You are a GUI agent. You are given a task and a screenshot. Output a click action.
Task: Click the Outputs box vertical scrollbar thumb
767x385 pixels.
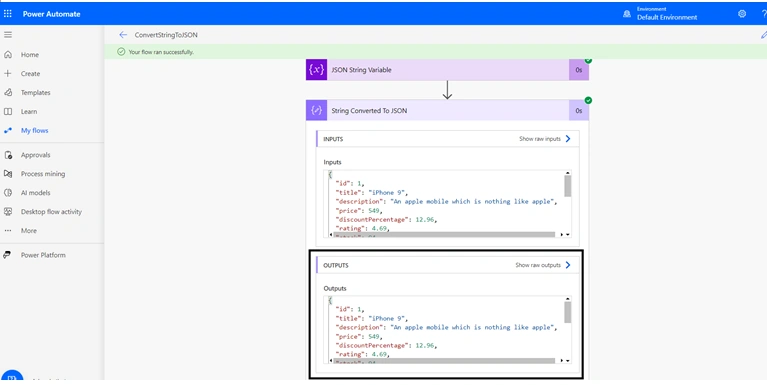tap(567, 313)
